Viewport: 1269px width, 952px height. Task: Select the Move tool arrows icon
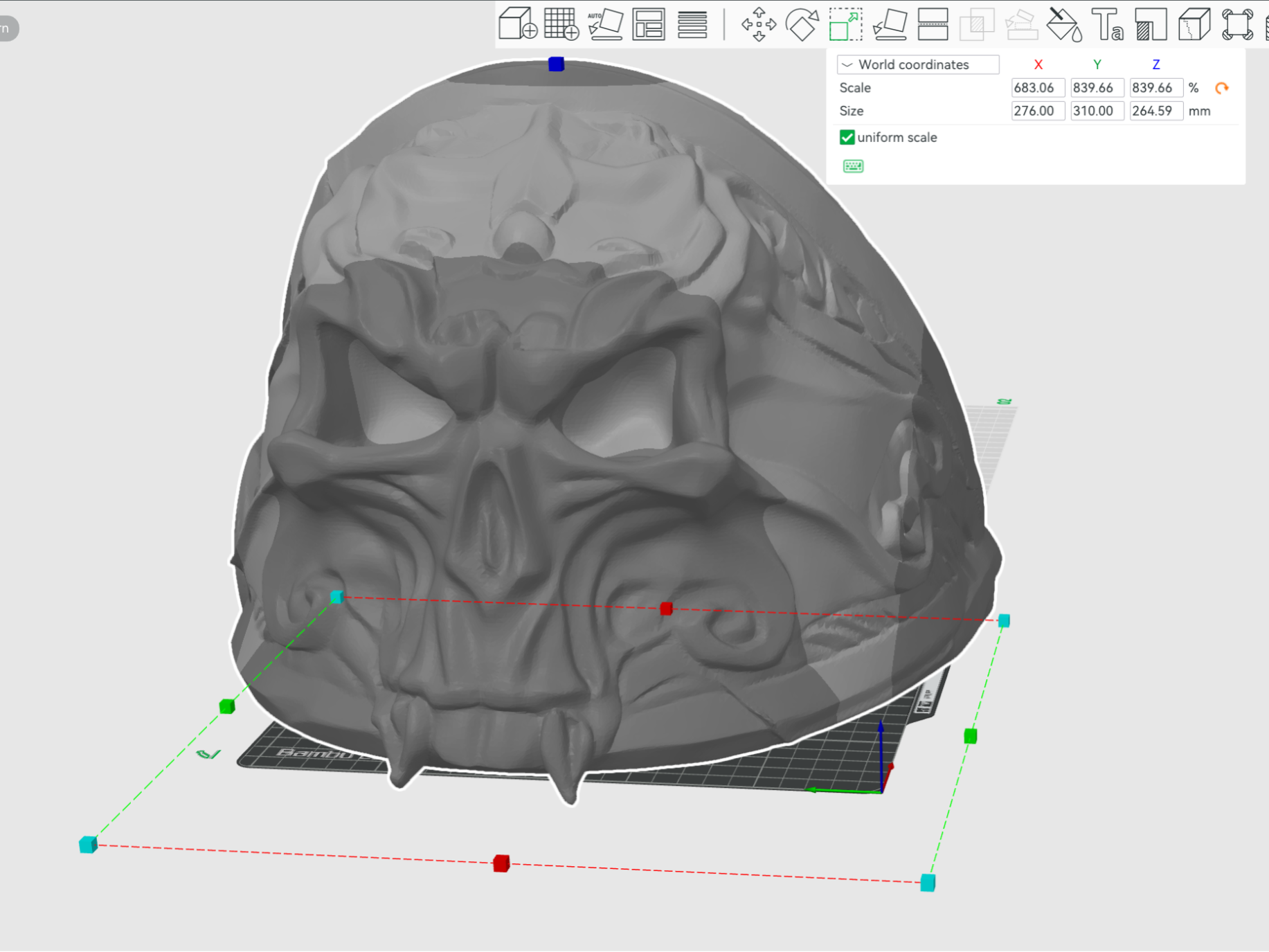[x=759, y=24]
